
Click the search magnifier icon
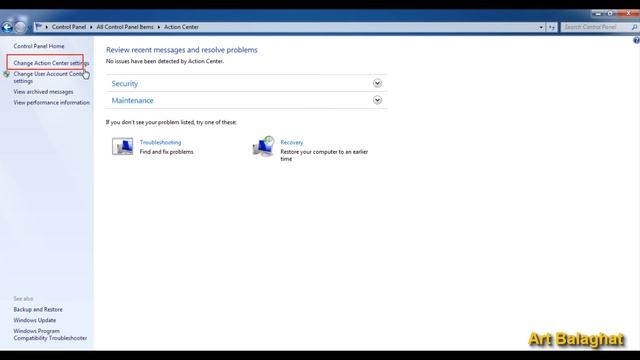[x=634, y=27]
